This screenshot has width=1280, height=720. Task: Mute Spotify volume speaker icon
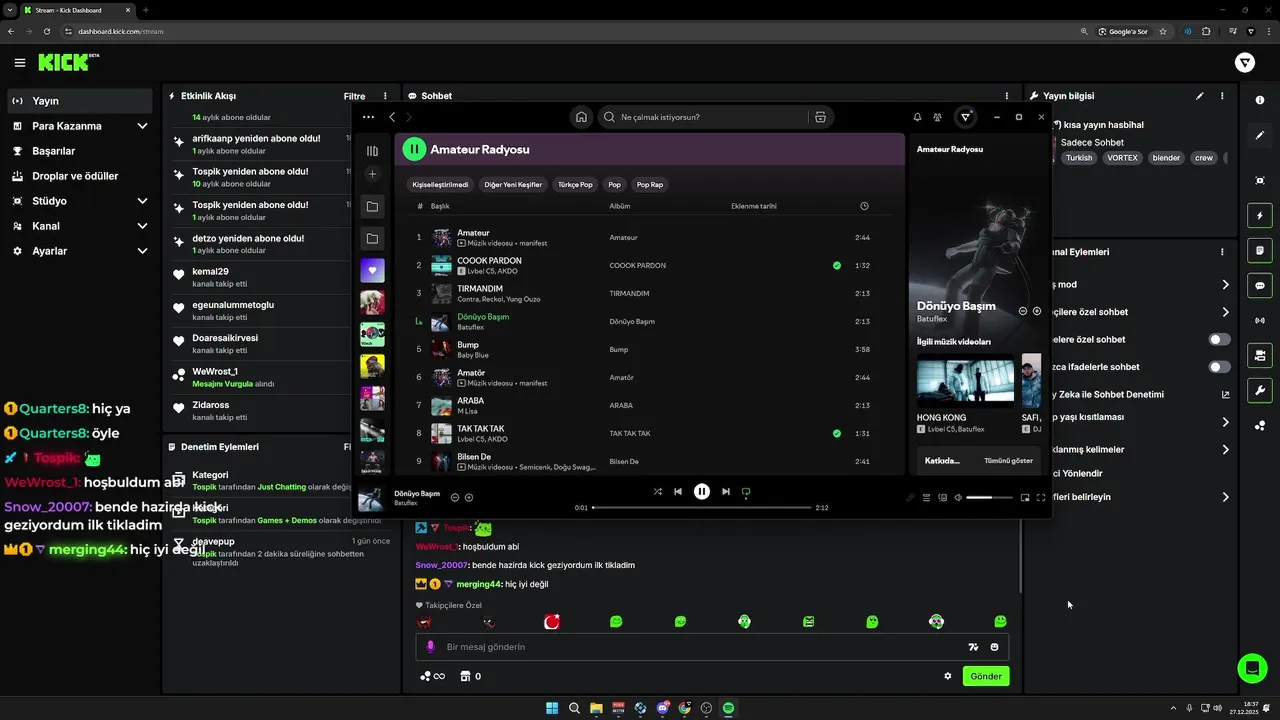click(x=958, y=497)
